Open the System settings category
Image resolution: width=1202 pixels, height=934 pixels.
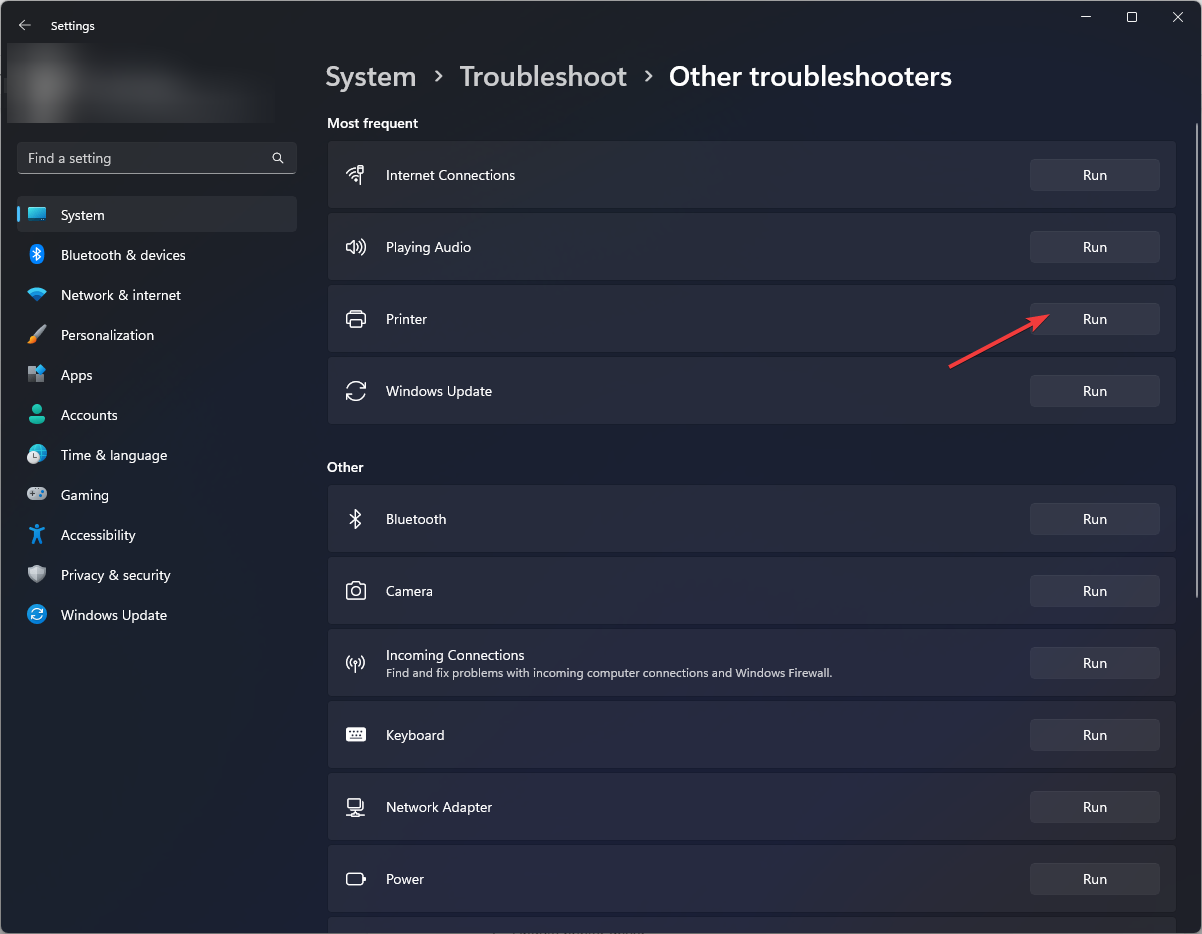pyautogui.click(x=157, y=215)
